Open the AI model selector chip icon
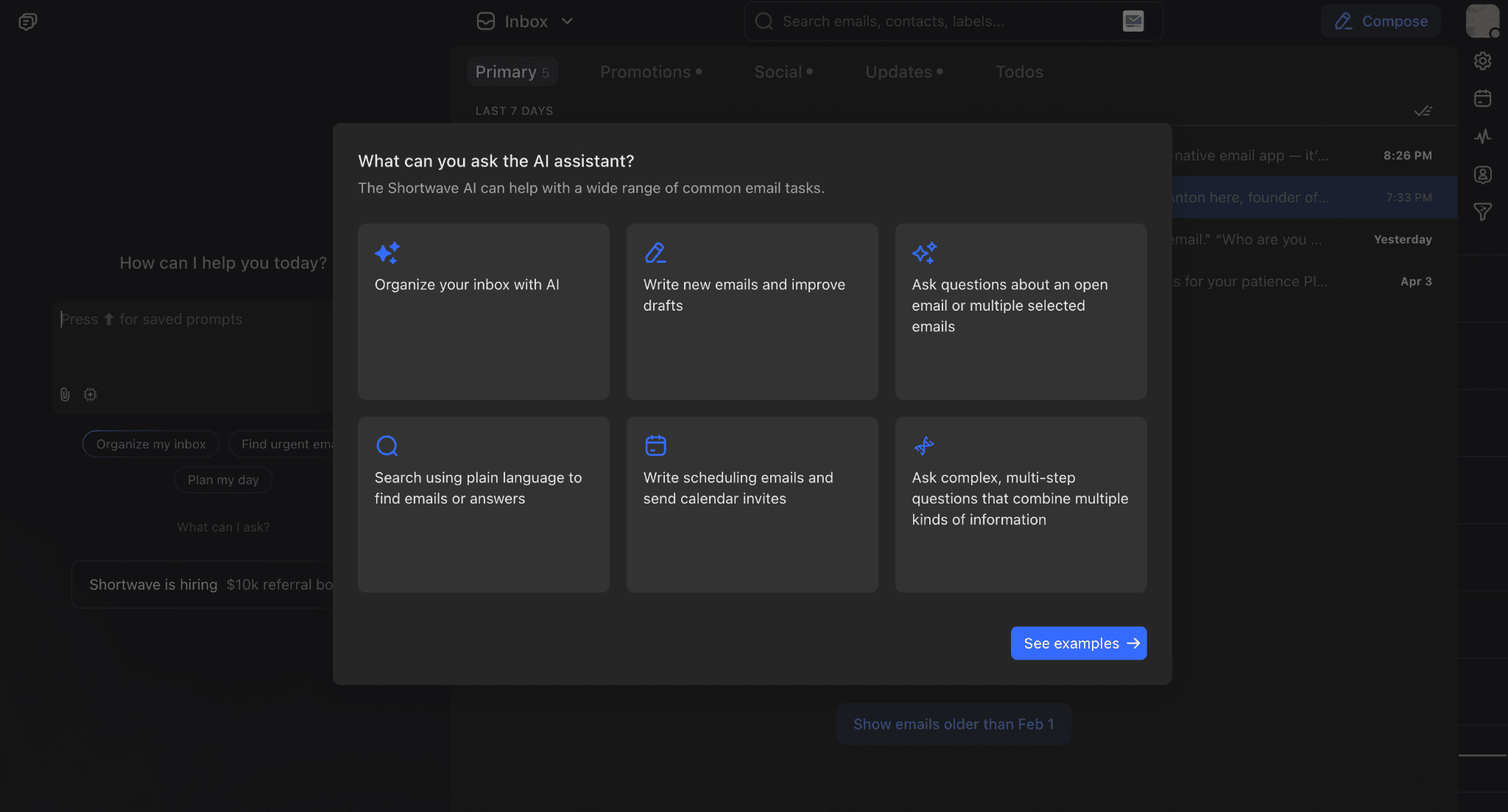The image size is (1508, 812). [89, 395]
